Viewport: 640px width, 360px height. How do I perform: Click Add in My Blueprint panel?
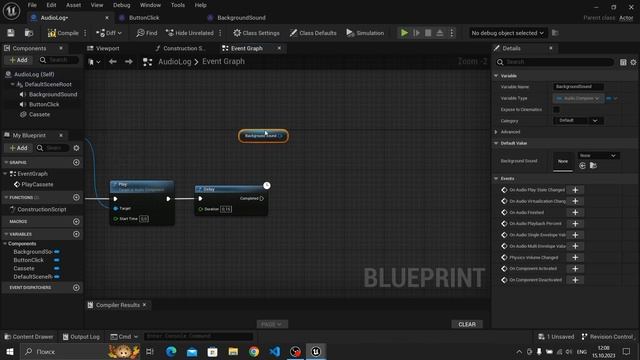18,148
